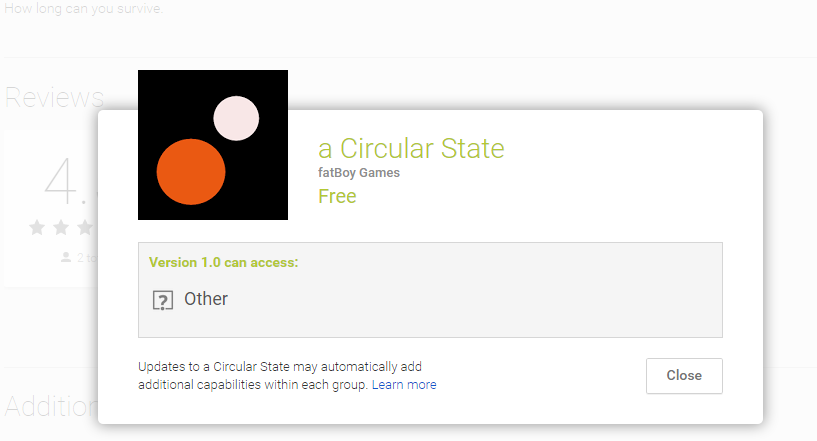Click the Version 1.0 can access heading
This screenshot has height=441, width=817.
(x=224, y=263)
